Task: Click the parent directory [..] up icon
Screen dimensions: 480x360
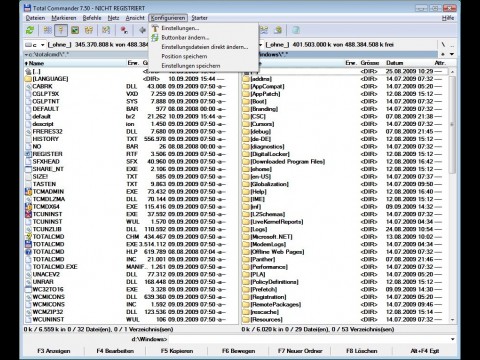Action: coord(28,71)
